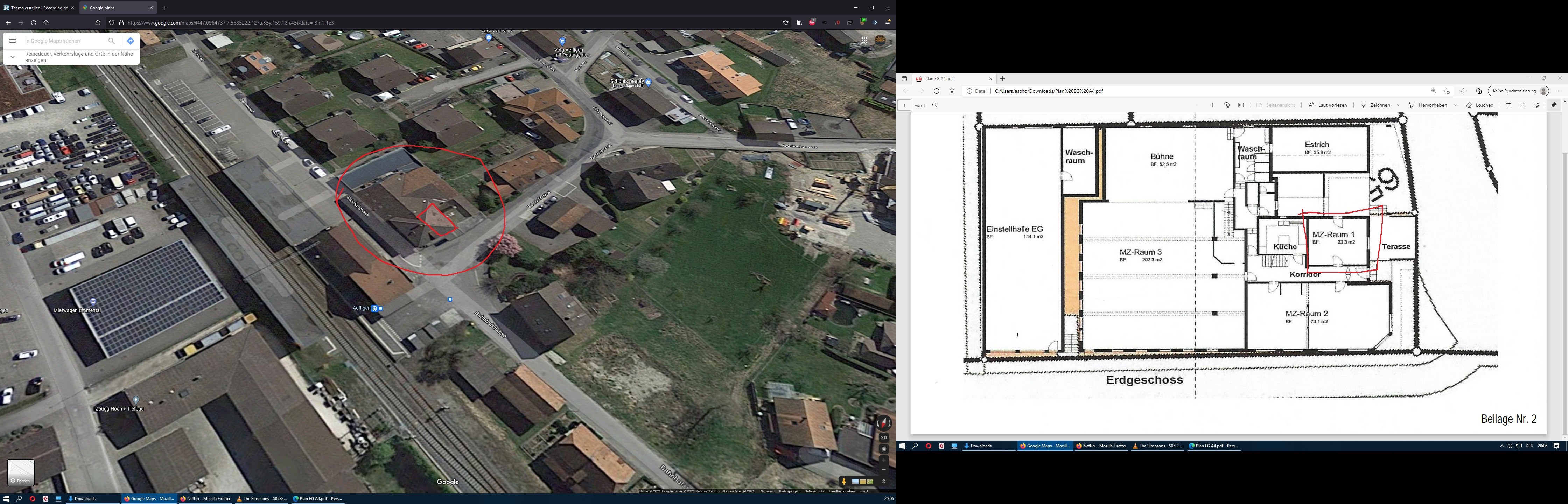The width and height of the screenshot is (1568, 504).
Task: Search in the PDF document
Action: pyautogui.click(x=935, y=105)
